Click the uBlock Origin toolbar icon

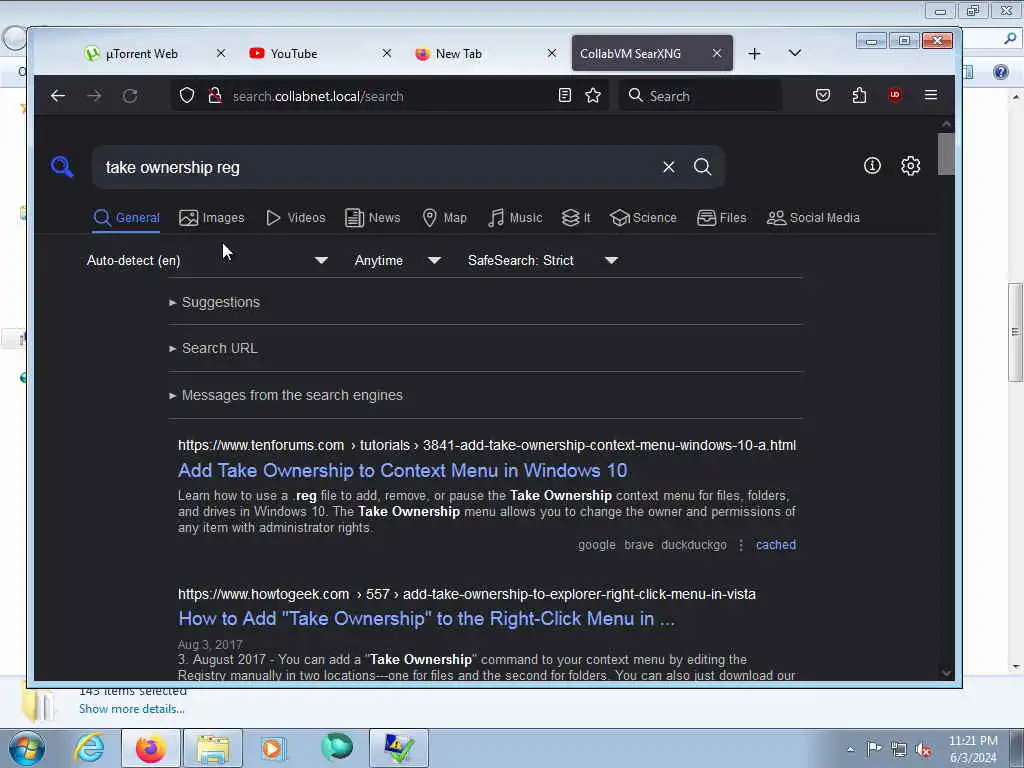click(x=895, y=95)
